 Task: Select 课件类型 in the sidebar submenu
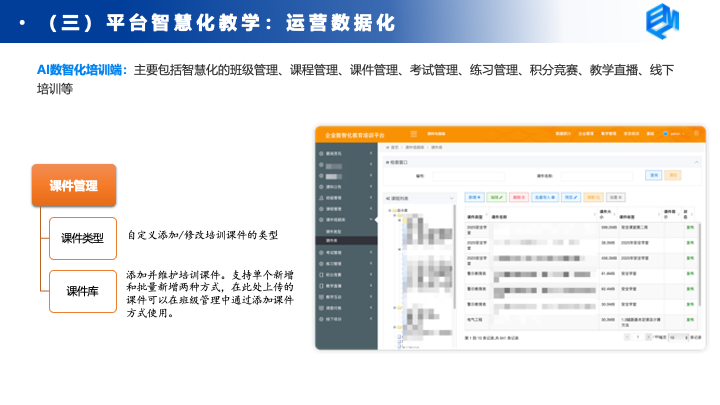(x=333, y=230)
